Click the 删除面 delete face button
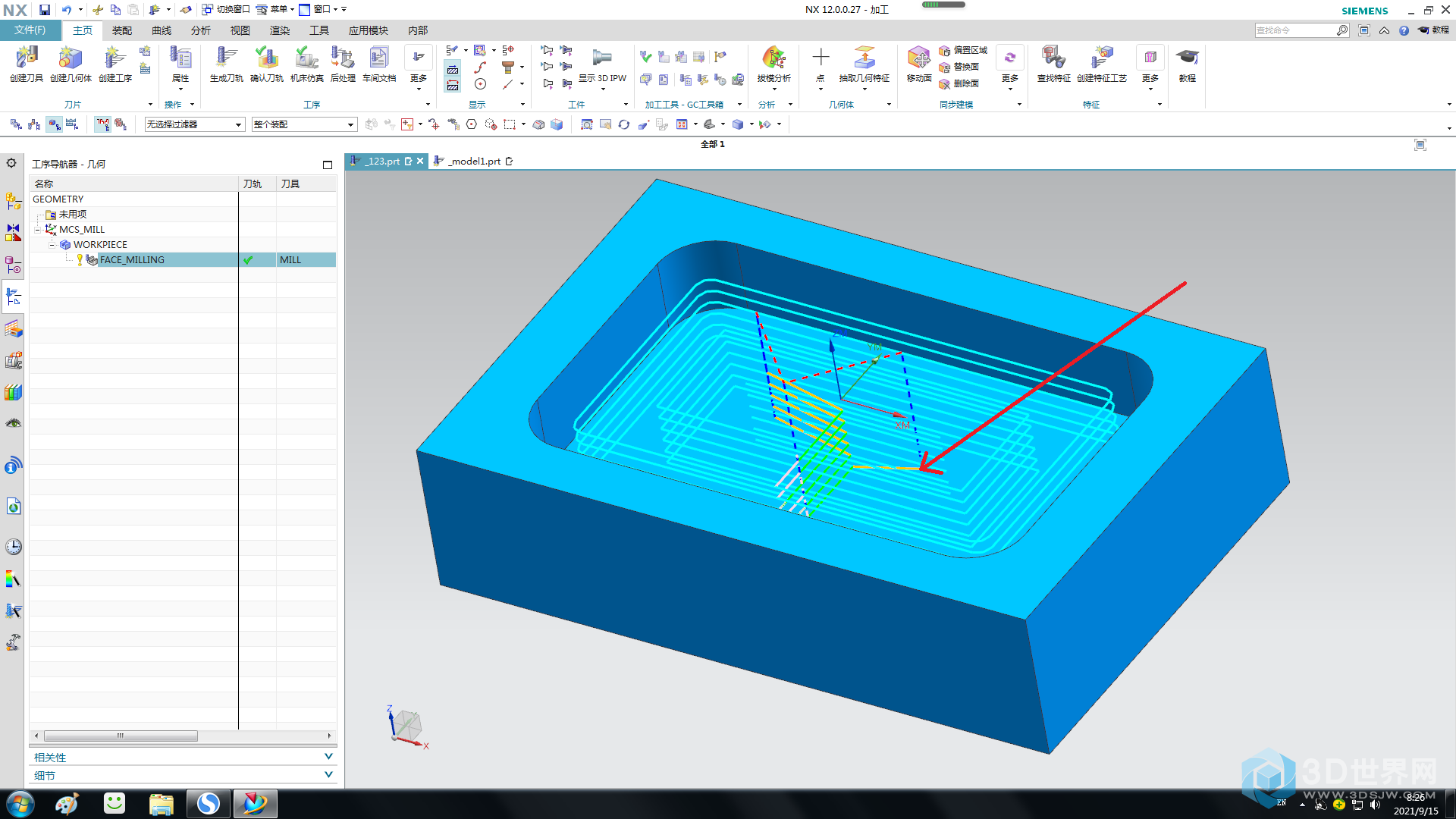The image size is (1456, 819). (959, 83)
